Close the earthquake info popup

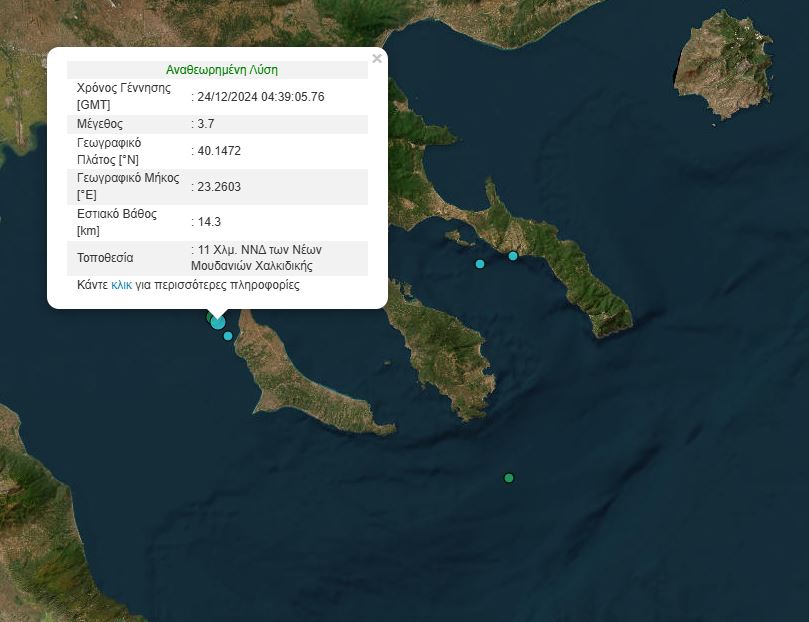click(x=377, y=59)
